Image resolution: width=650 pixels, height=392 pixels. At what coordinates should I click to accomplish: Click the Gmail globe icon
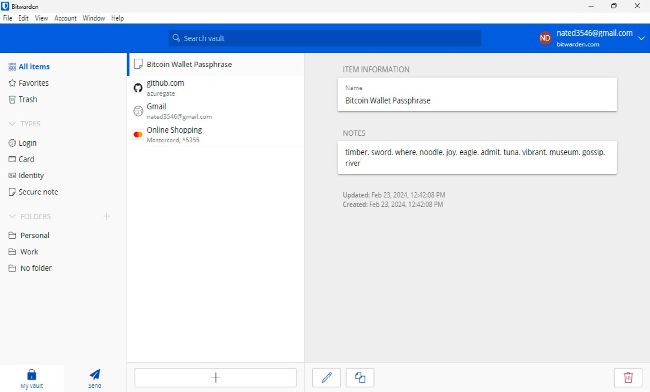pyautogui.click(x=138, y=111)
